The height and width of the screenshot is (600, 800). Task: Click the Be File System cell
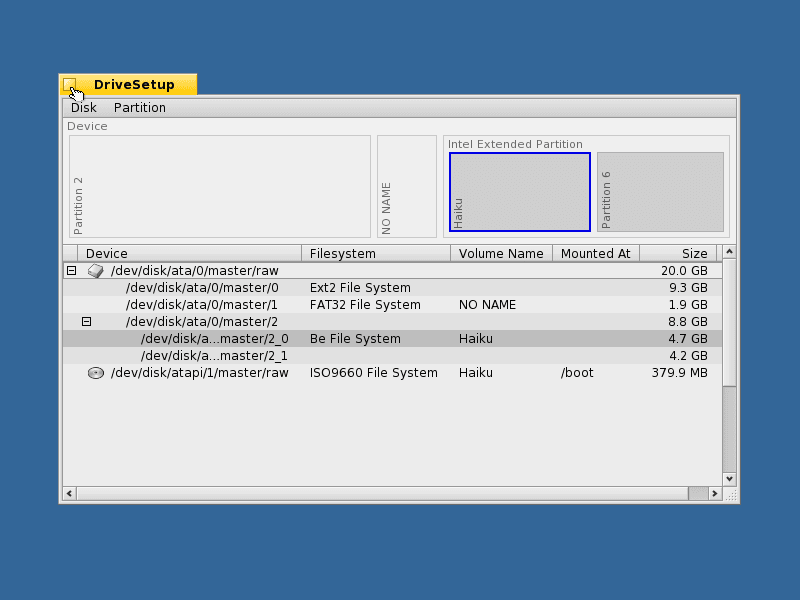[355, 339]
